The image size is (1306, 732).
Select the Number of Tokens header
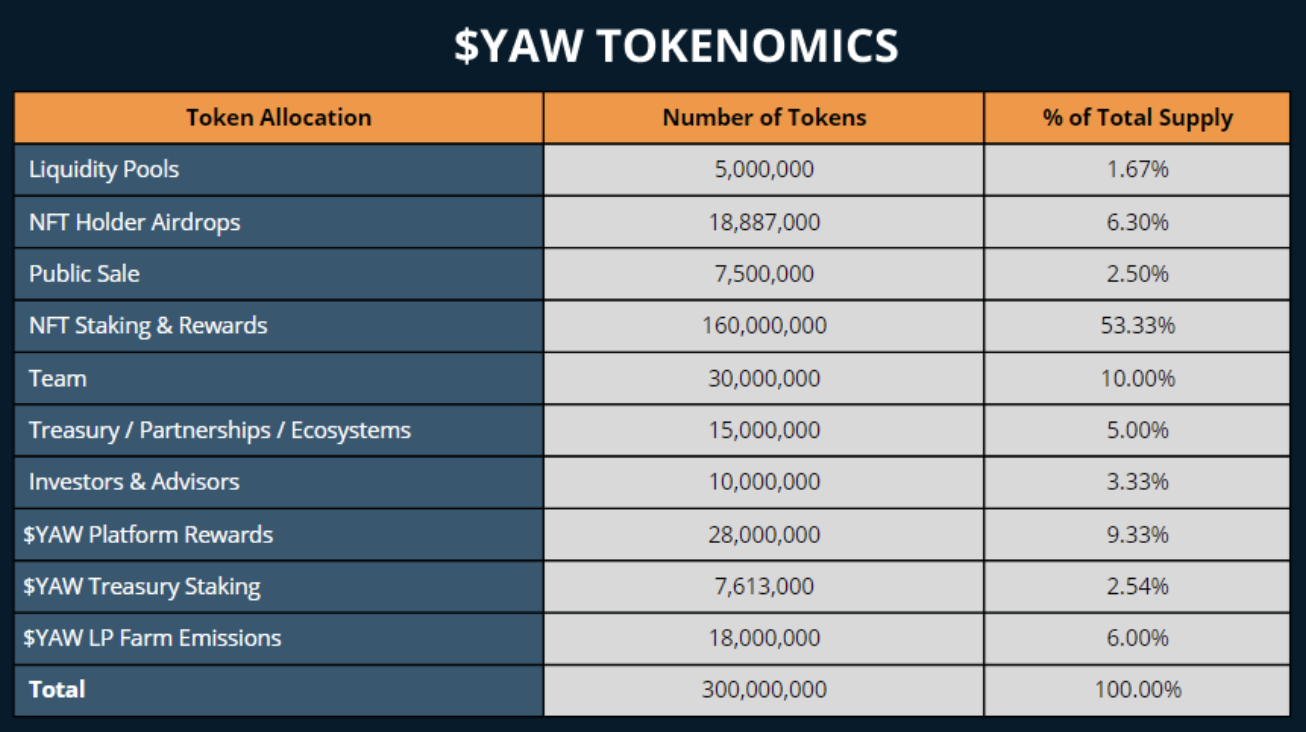(x=764, y=118)
